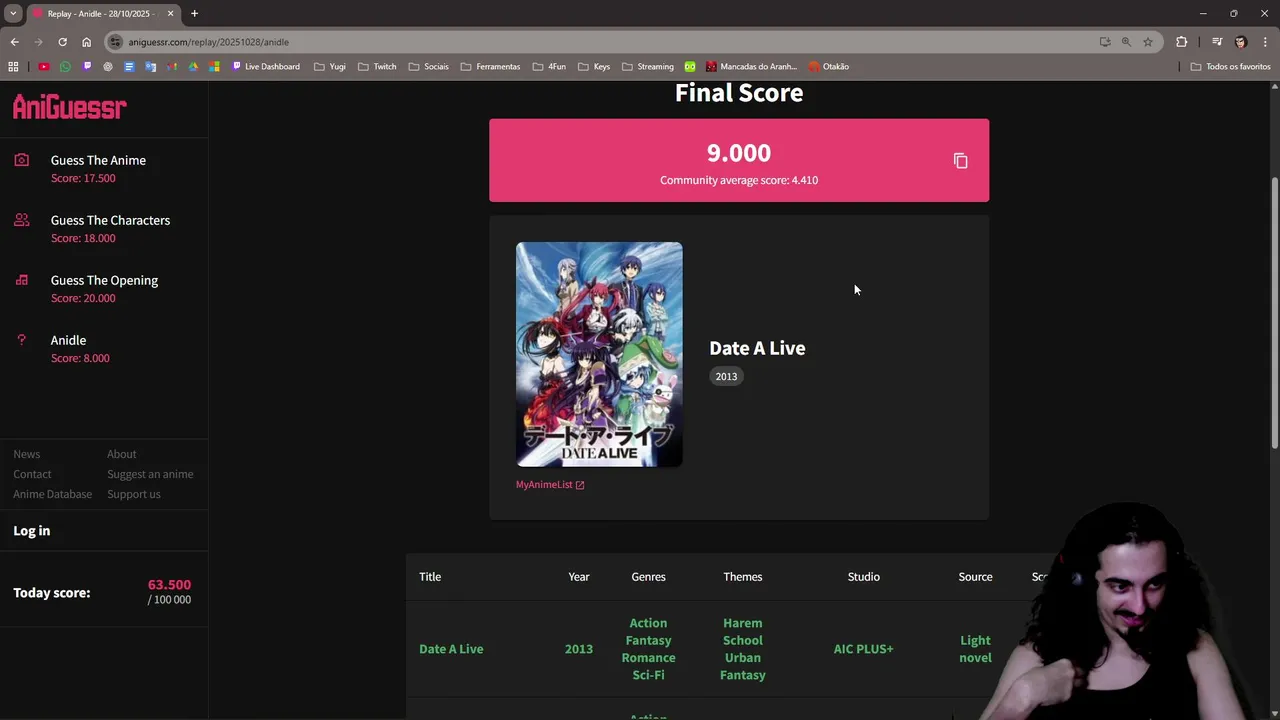Click the AniGuessr logo
The width and height of the screenshot is (1280, 720).
coord(70,107)
